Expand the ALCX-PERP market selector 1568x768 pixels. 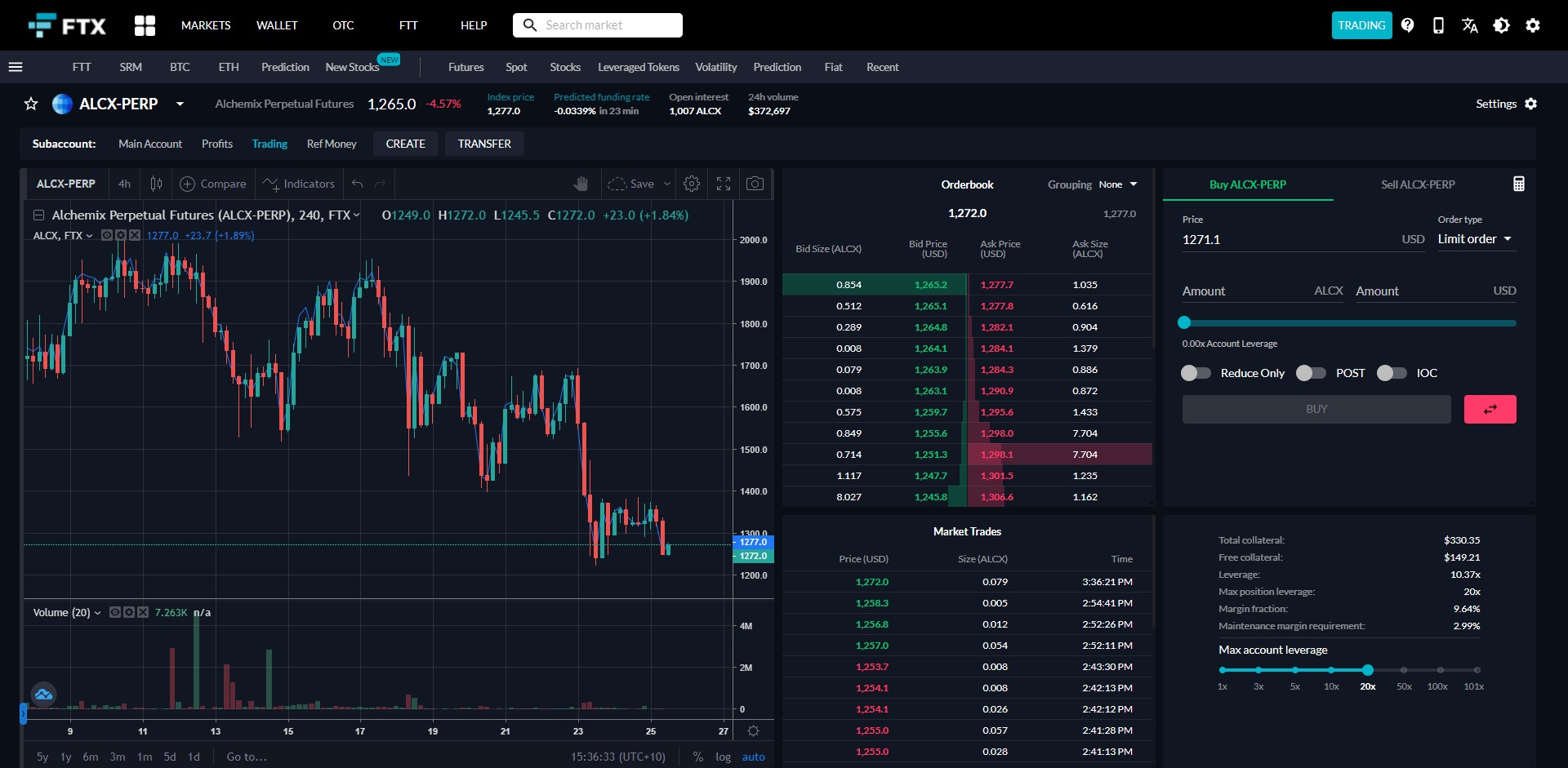click(x=179, y=104)
